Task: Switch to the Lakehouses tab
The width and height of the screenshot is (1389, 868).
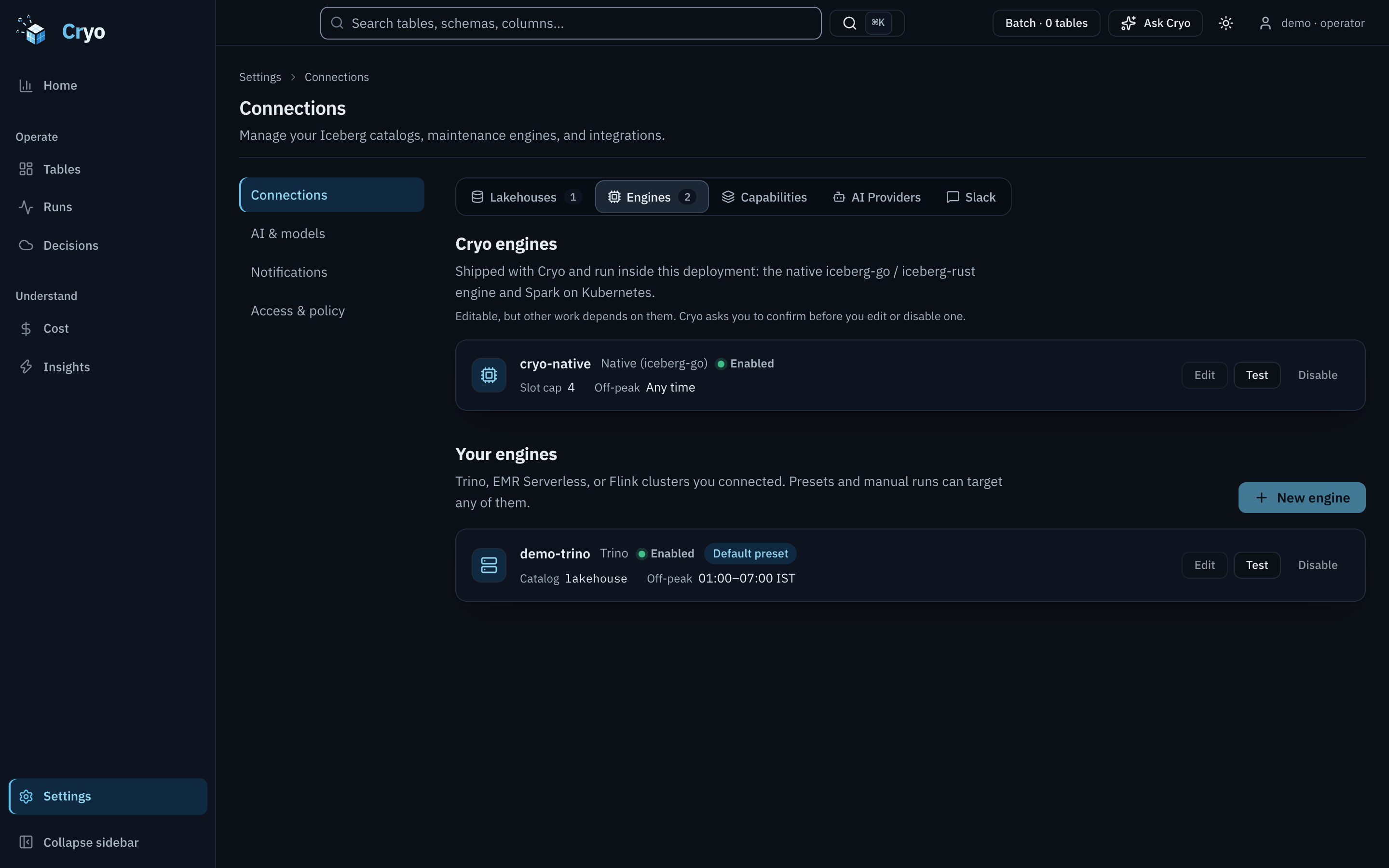Action: 526,197
